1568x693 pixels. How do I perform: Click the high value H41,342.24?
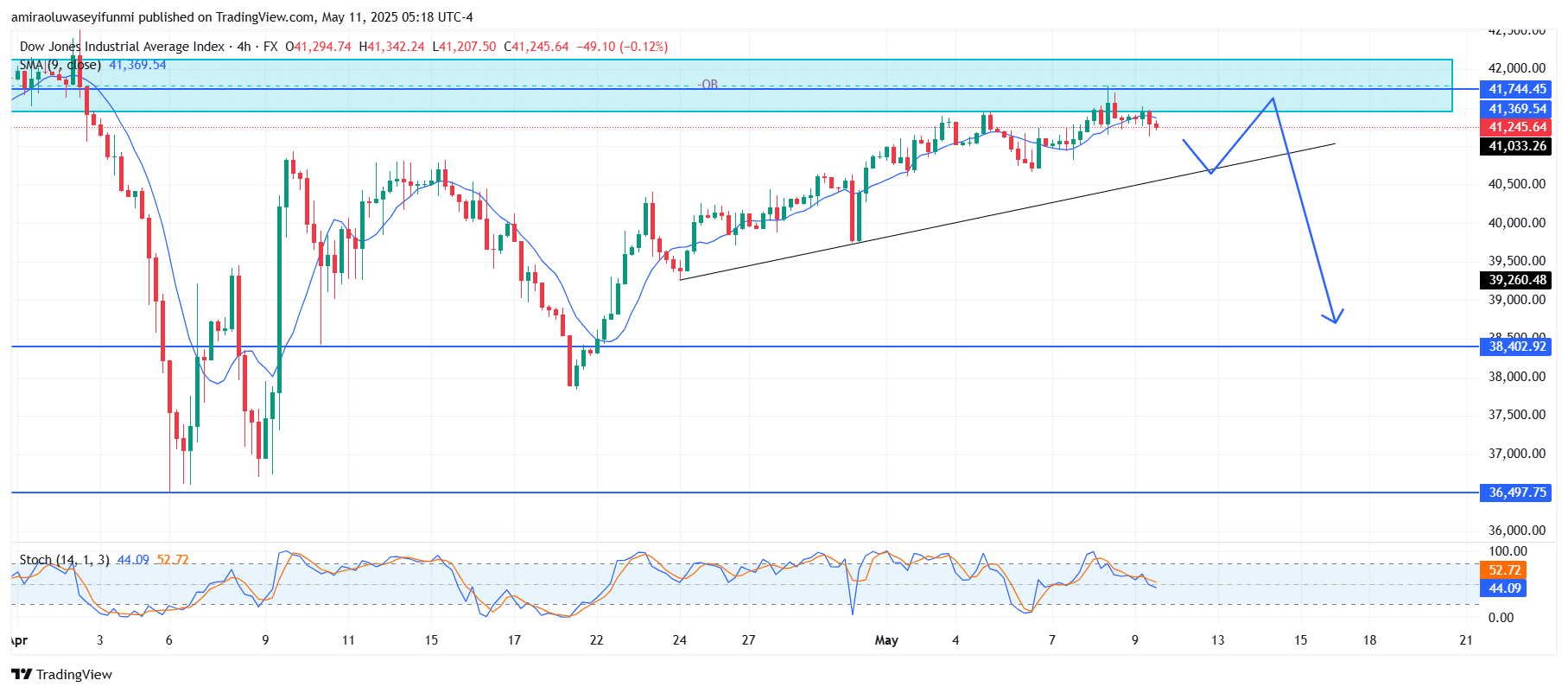pyautogui.click(x=391, y=47)
